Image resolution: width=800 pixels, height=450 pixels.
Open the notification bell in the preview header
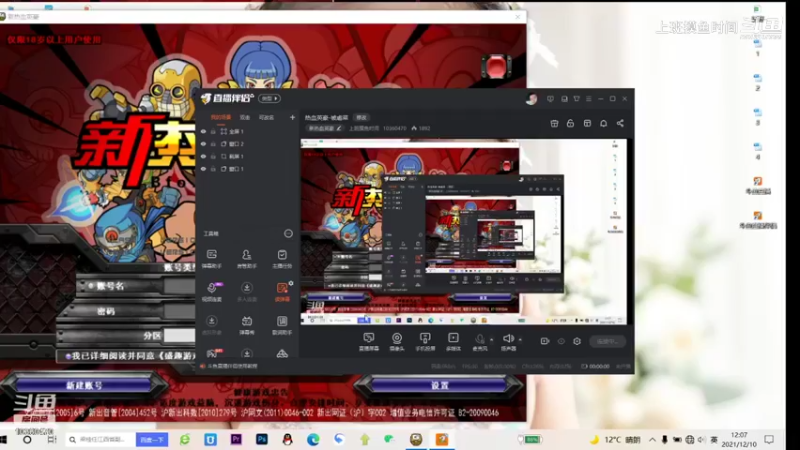click(604, 123)
